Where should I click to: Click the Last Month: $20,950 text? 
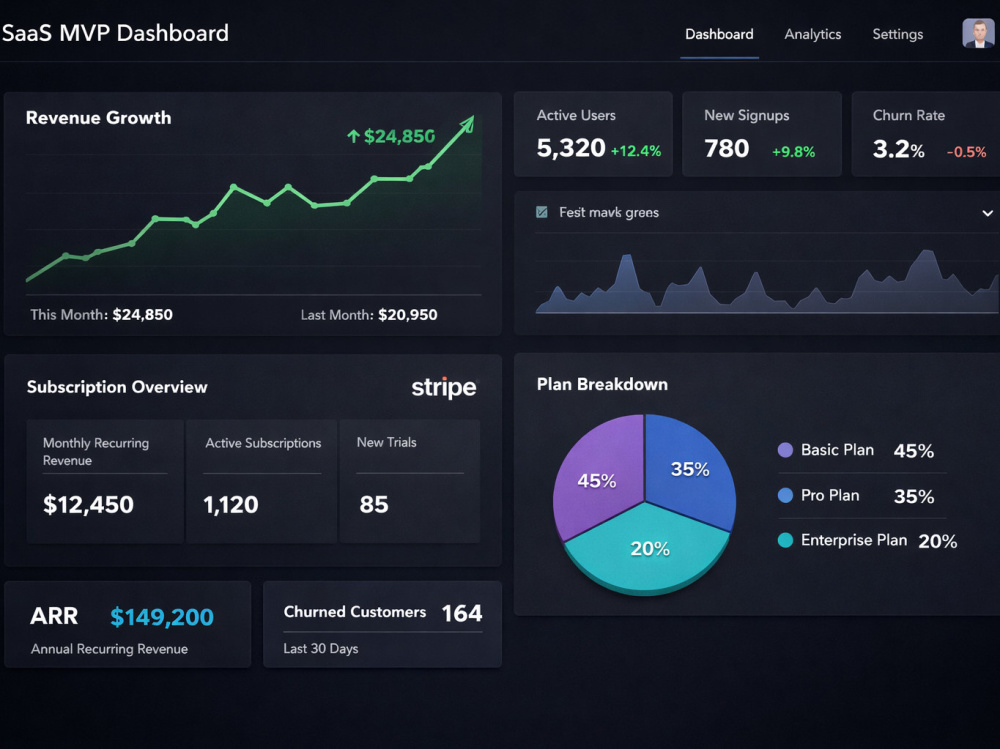pos(369,315)
